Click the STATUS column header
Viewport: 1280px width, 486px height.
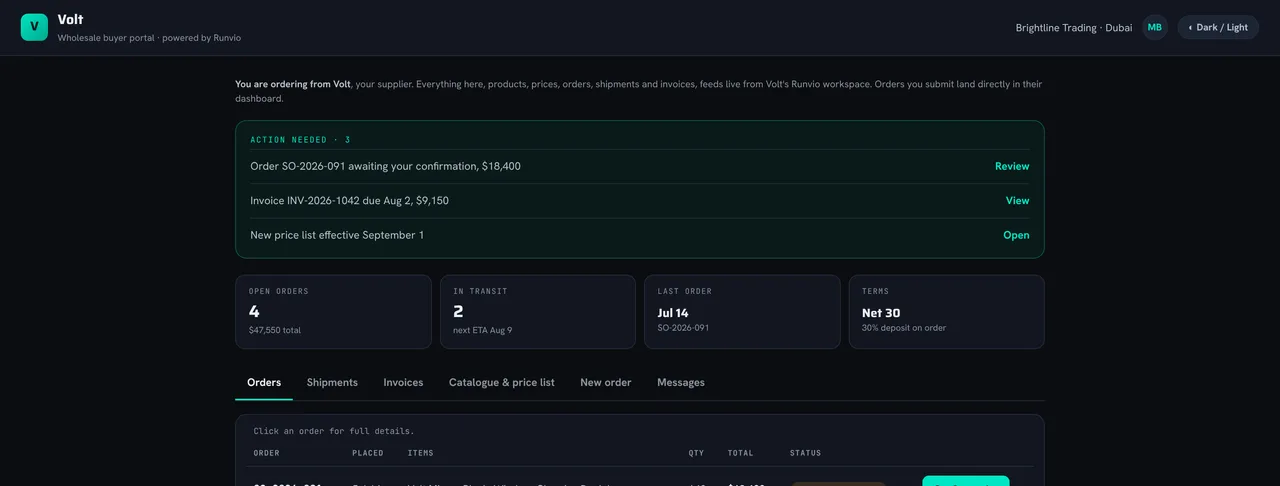pos(805,453)
